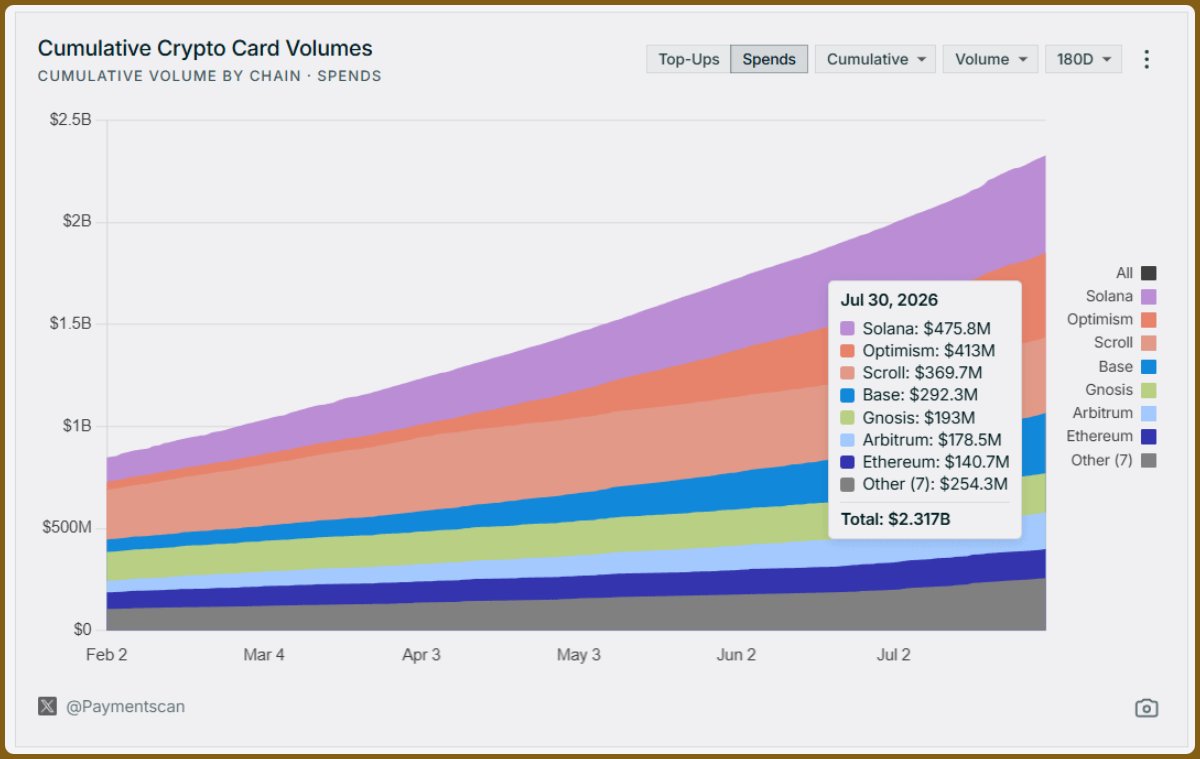Toggle the Optimism legend label
Image resolution: width=1200 pixels, height=759 pixels.
(x=1100, y=320)
